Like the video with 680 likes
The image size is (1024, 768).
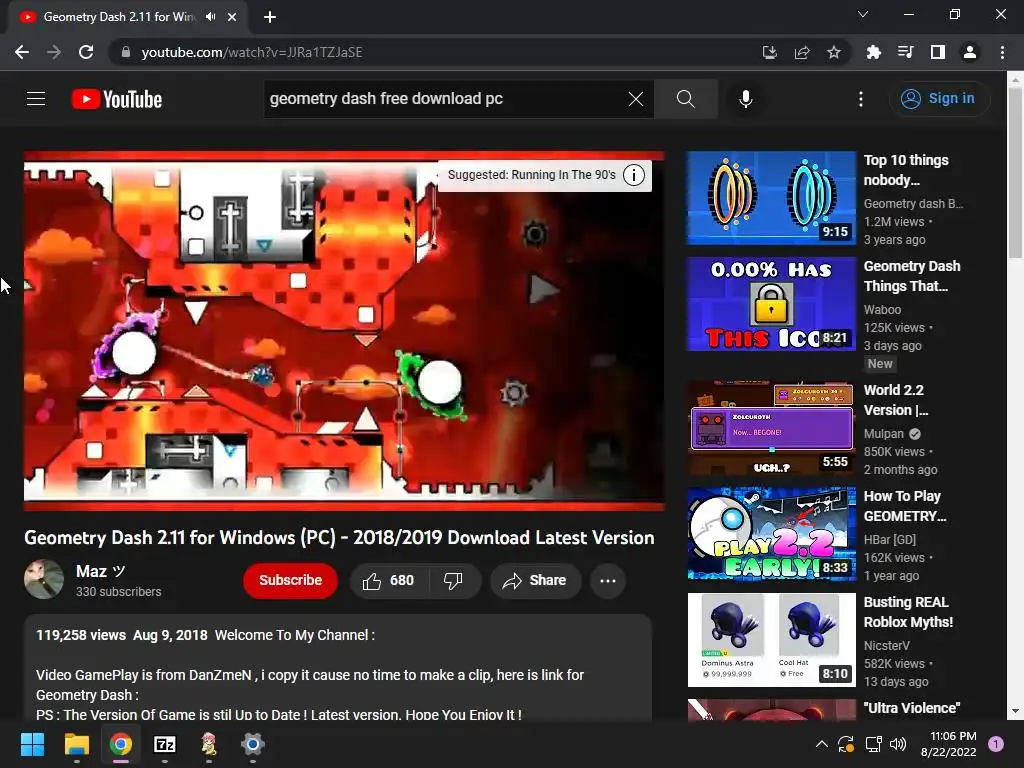389,581
